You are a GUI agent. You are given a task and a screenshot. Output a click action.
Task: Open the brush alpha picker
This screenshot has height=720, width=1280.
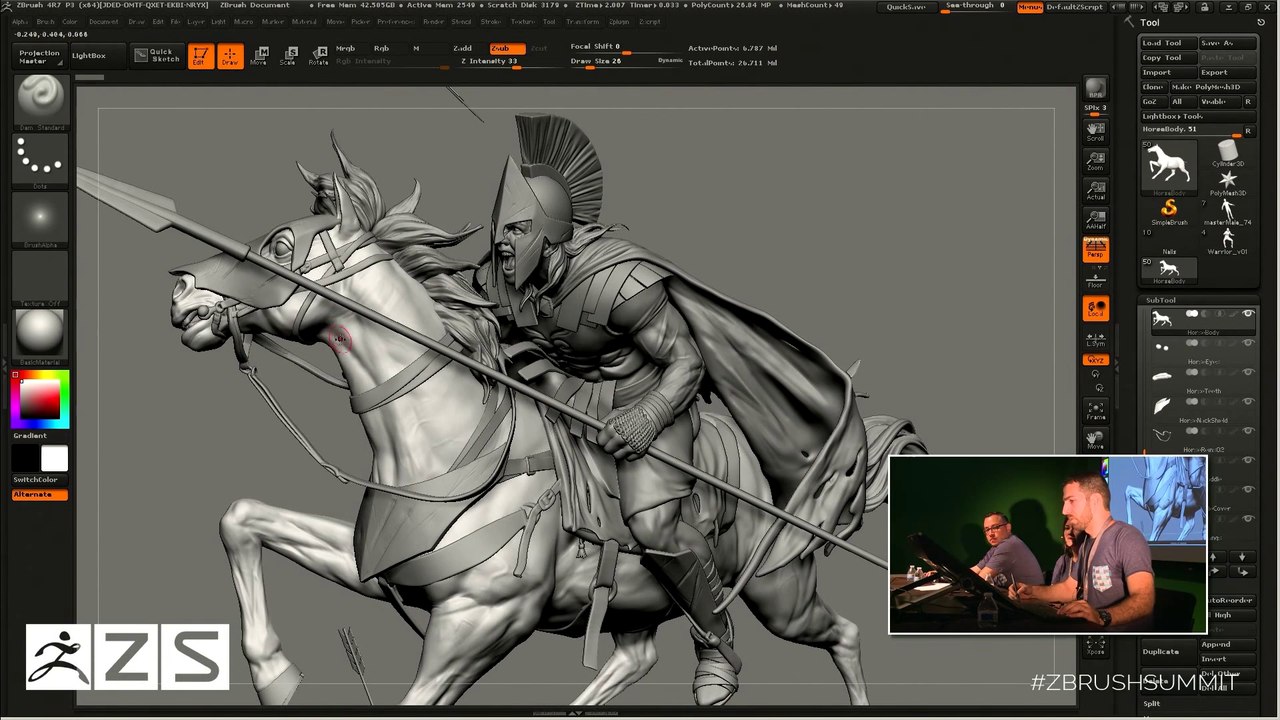point(40,219)
